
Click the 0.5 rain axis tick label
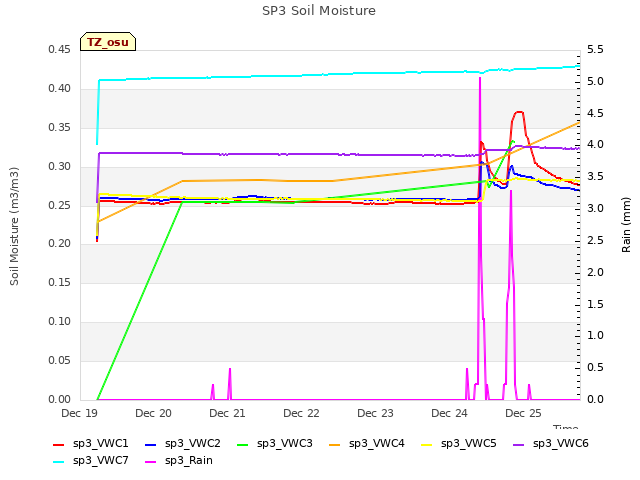tap(595, 367)
